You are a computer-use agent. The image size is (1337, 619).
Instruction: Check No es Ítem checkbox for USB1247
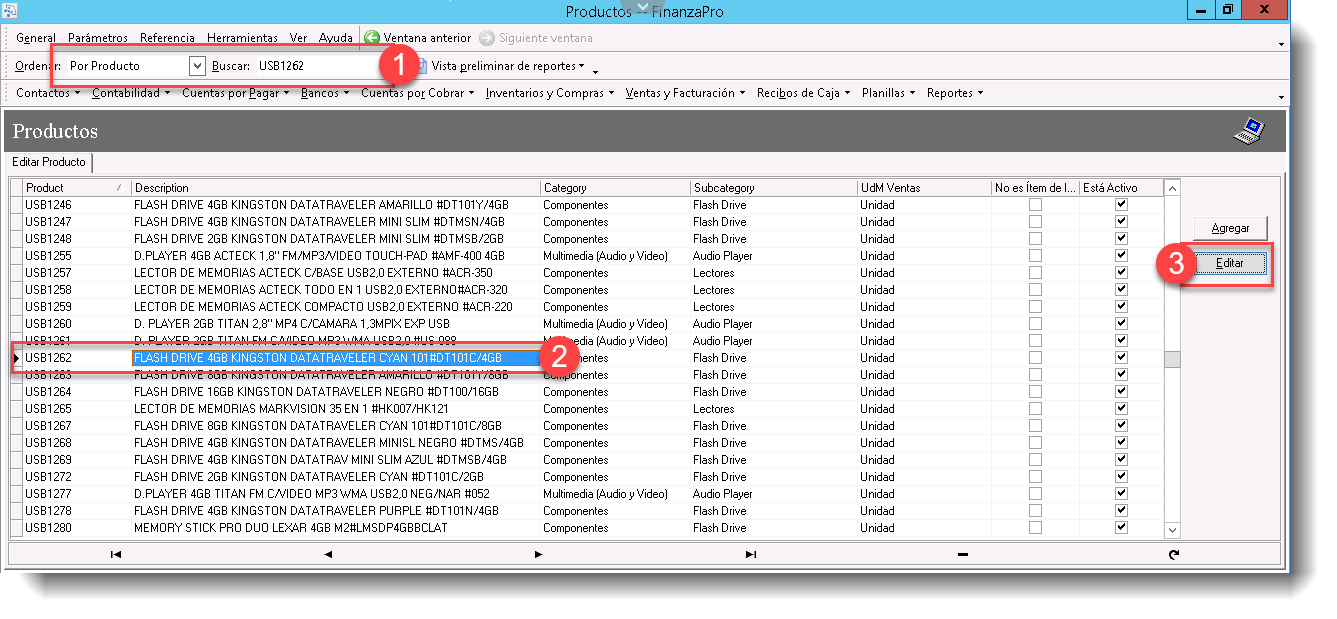(1035, 222)
